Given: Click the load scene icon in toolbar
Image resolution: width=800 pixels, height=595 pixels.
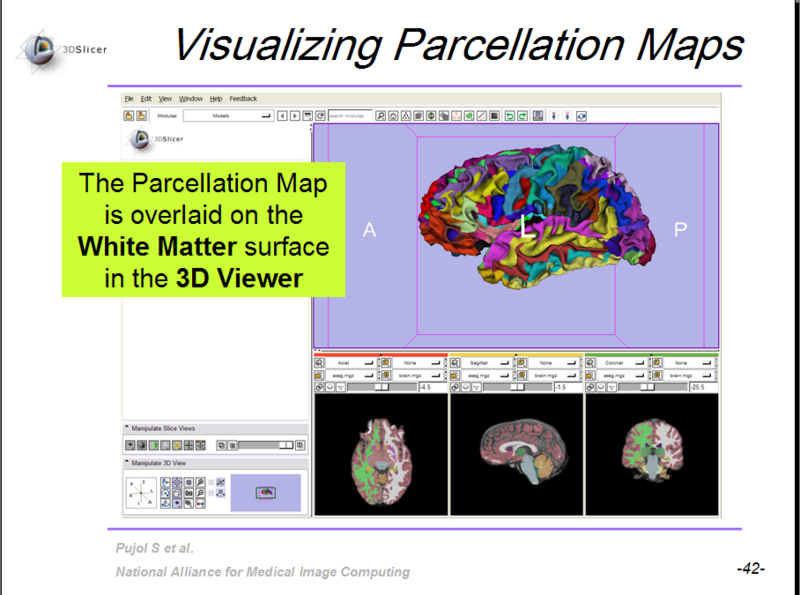Looking at the screenshot, I should click(x=129, y=116).
